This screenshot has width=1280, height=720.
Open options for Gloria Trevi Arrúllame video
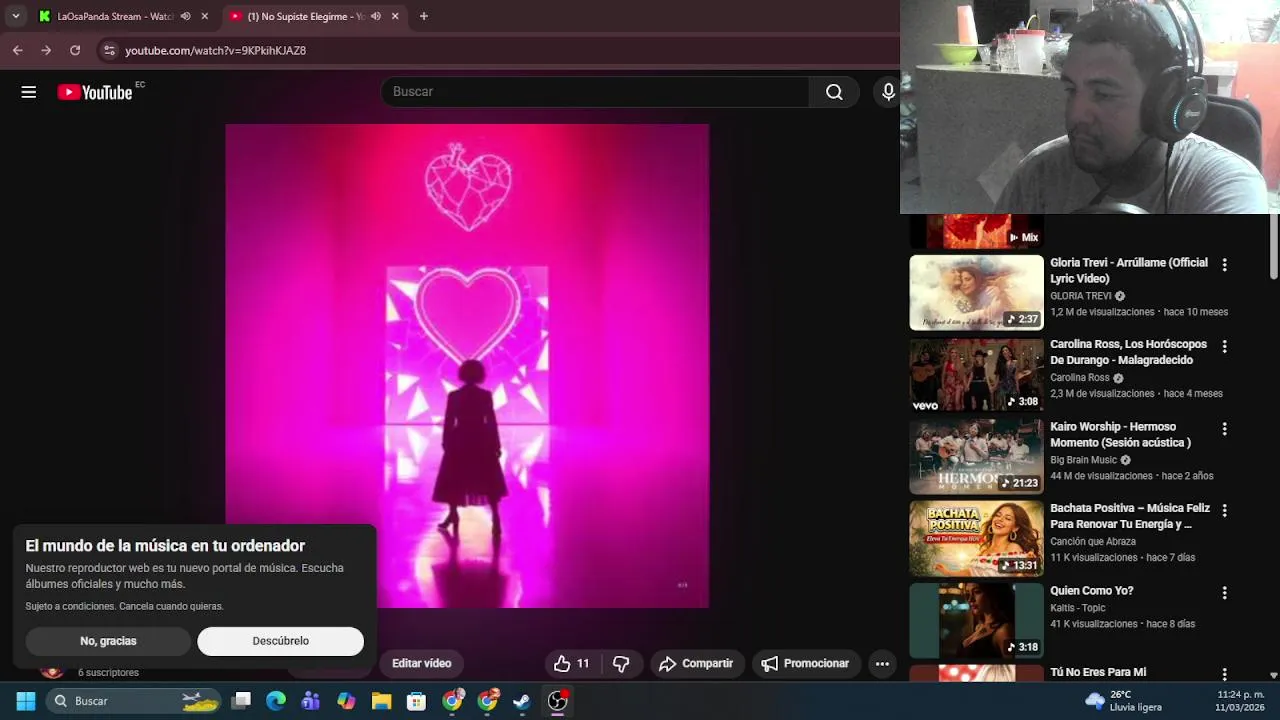pos(1224,265)
